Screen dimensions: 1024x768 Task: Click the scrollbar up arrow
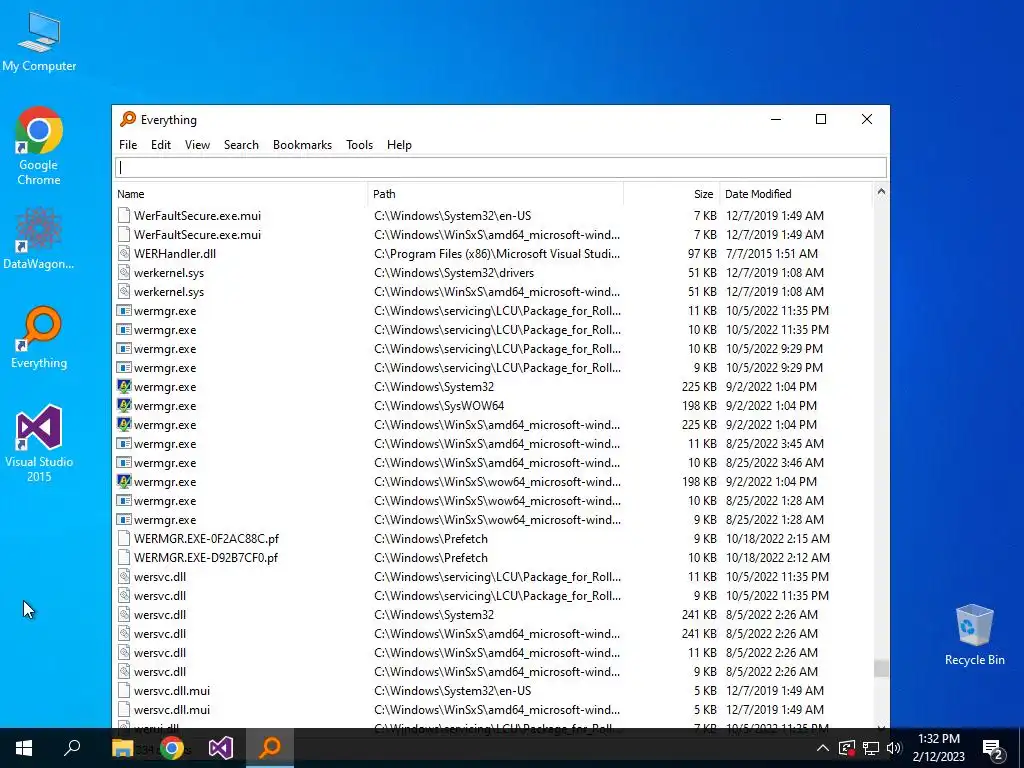881,192
